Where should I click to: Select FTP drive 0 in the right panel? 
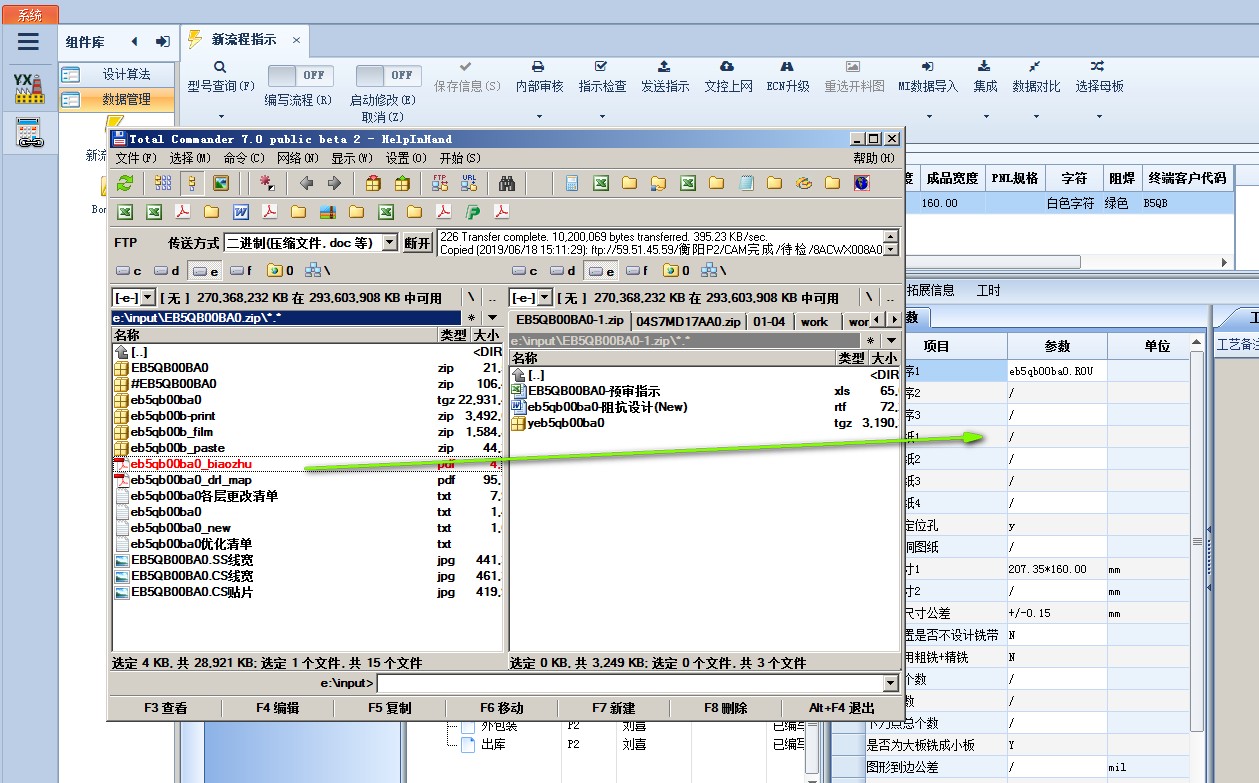pyautogui.click(x=676, y=270)
